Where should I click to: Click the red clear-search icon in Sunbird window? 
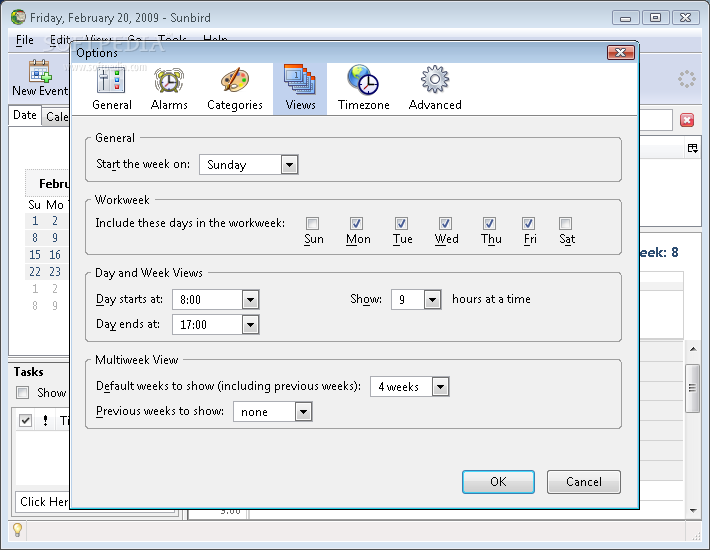(x=687, y=120)
